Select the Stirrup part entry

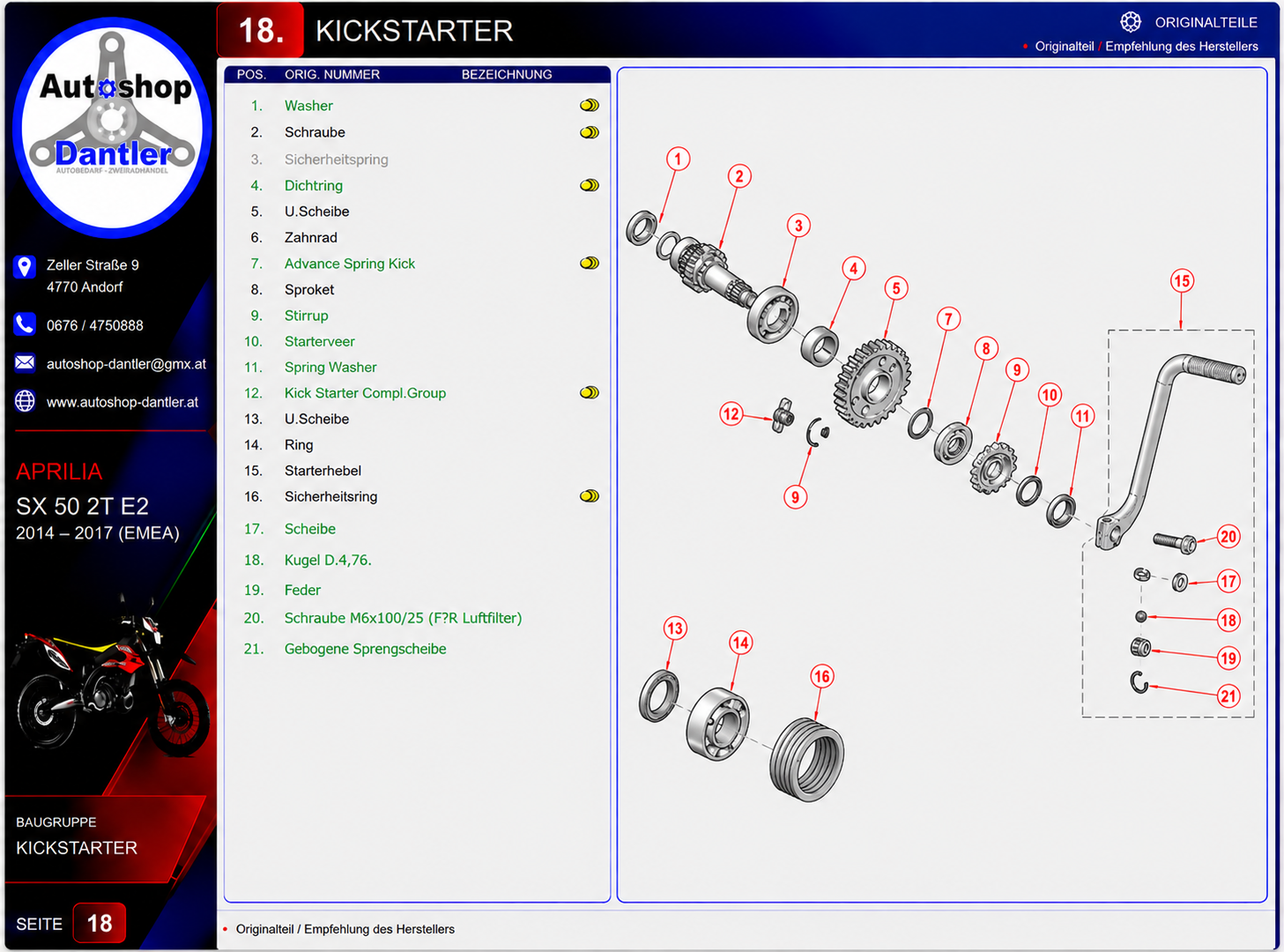pos(307,316)
